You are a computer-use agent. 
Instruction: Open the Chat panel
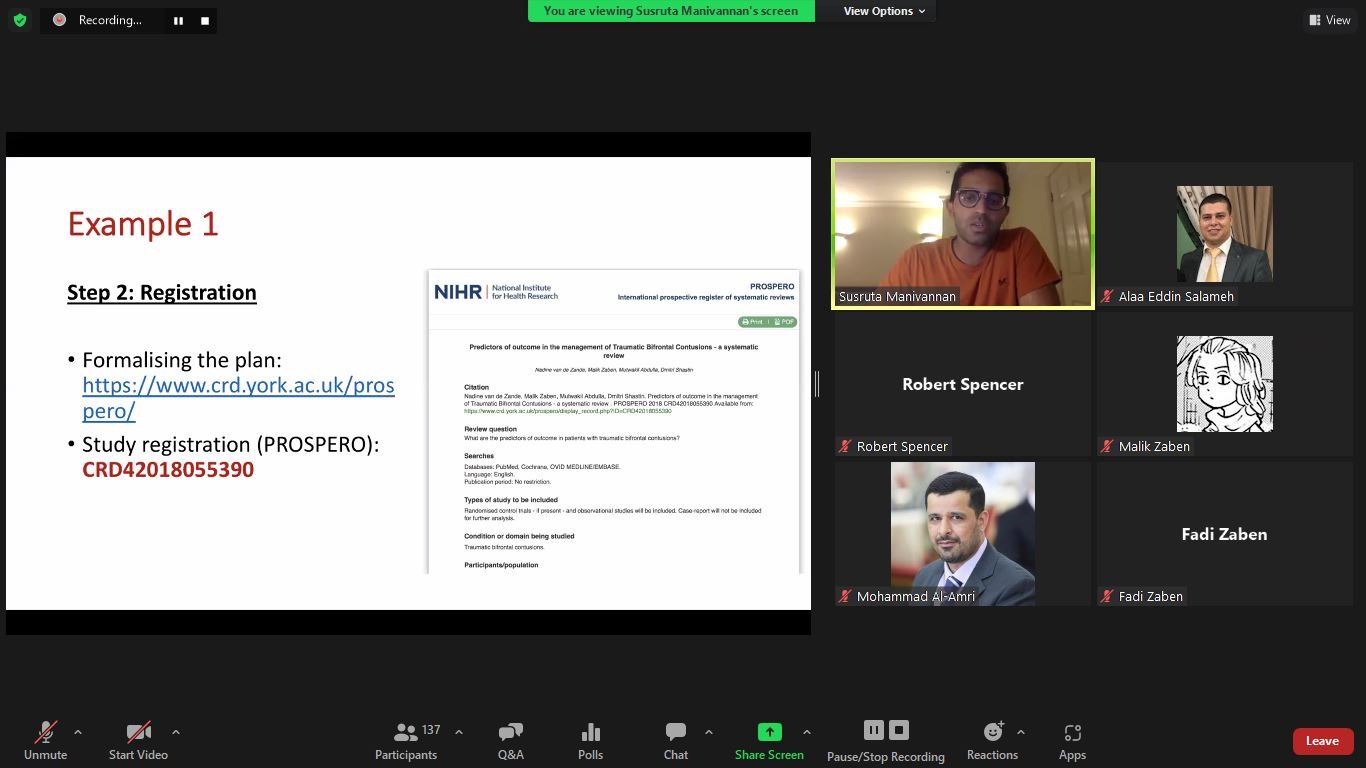pyautogui.click(x=676, y=733)
